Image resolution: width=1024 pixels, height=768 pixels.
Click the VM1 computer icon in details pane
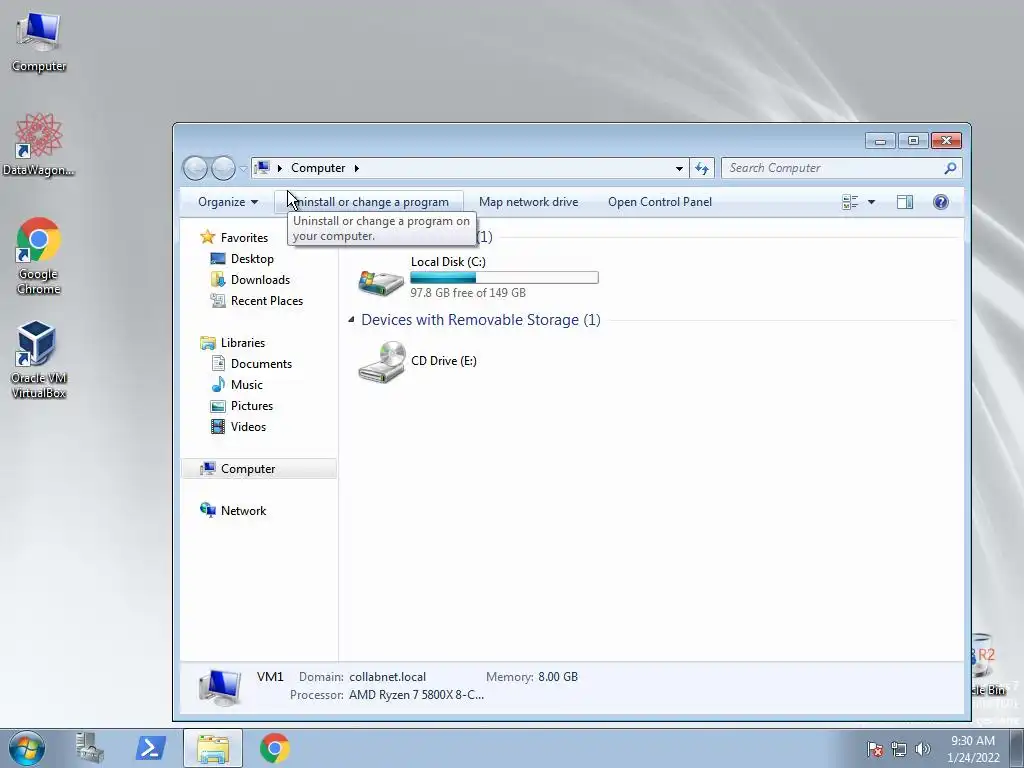coord(220,687)
